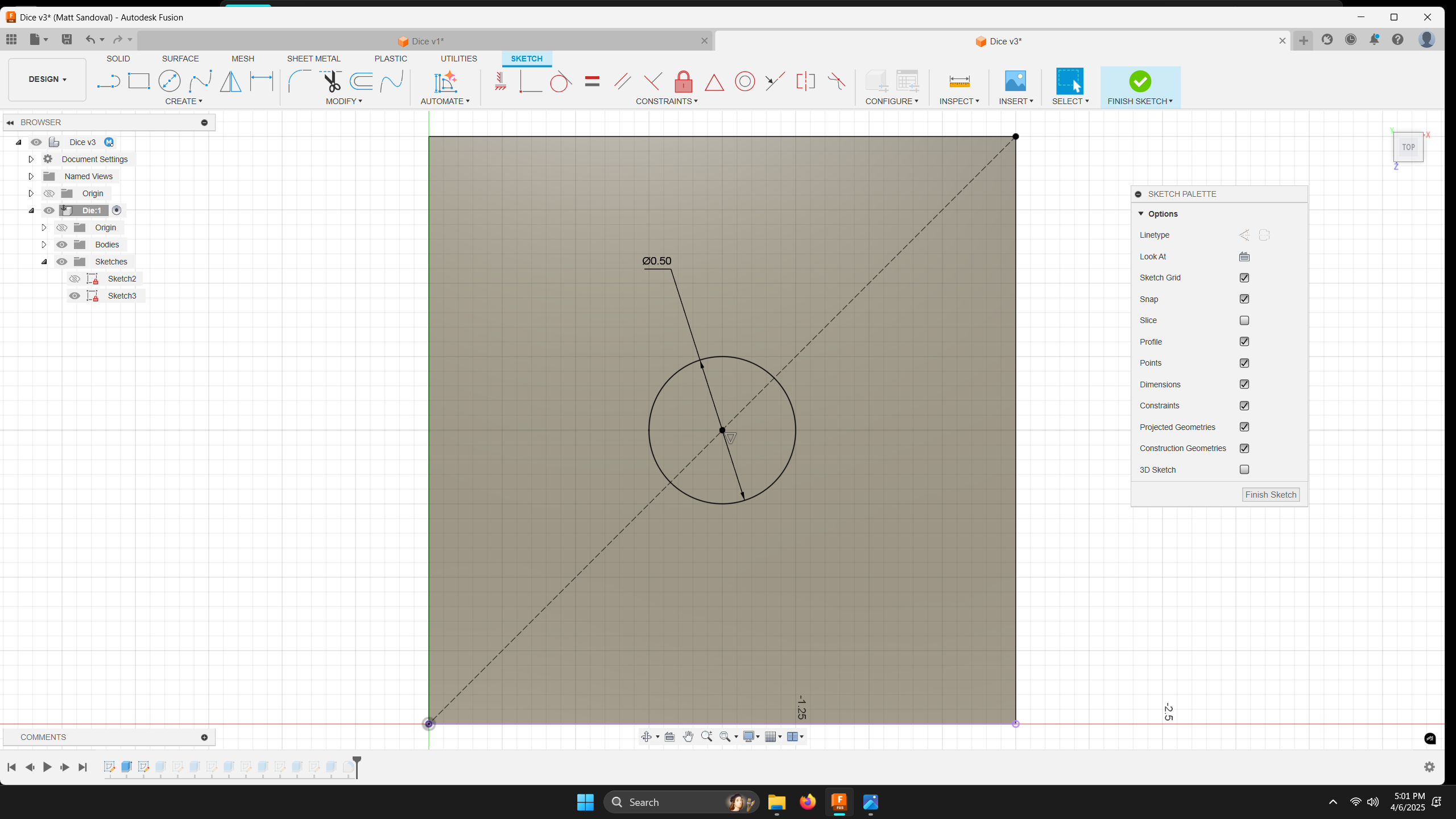Click the first sketch feature in timeline
The height and width of the screenshot is (819, 1456).
[x=109, y=767]
